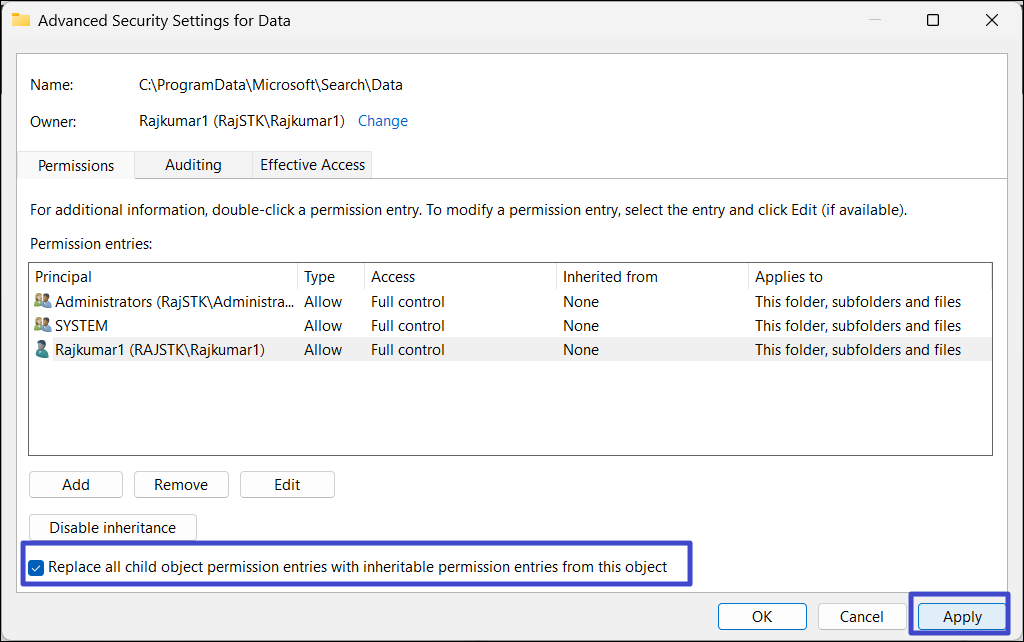Sort by the Inherited from column header
Viewport: 1024px width, 642px height.
[610, 277]
